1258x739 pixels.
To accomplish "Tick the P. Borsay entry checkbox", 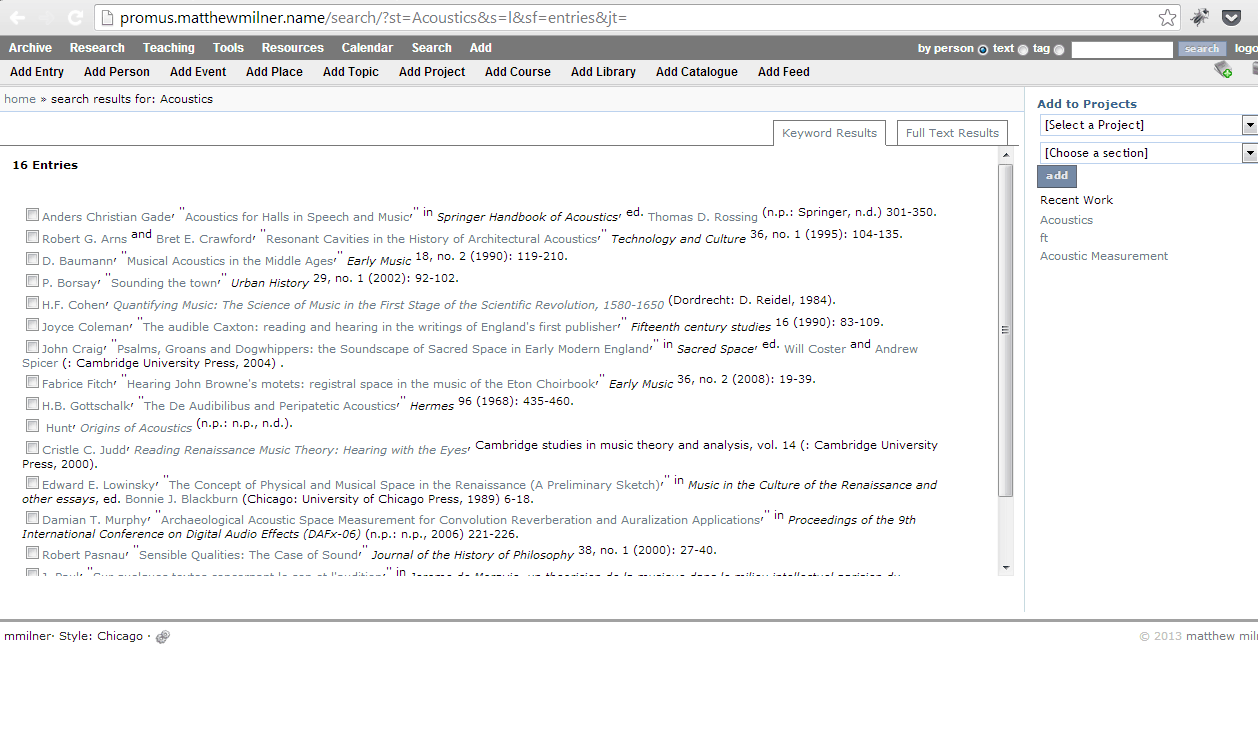I will click(x=33, y=281).
